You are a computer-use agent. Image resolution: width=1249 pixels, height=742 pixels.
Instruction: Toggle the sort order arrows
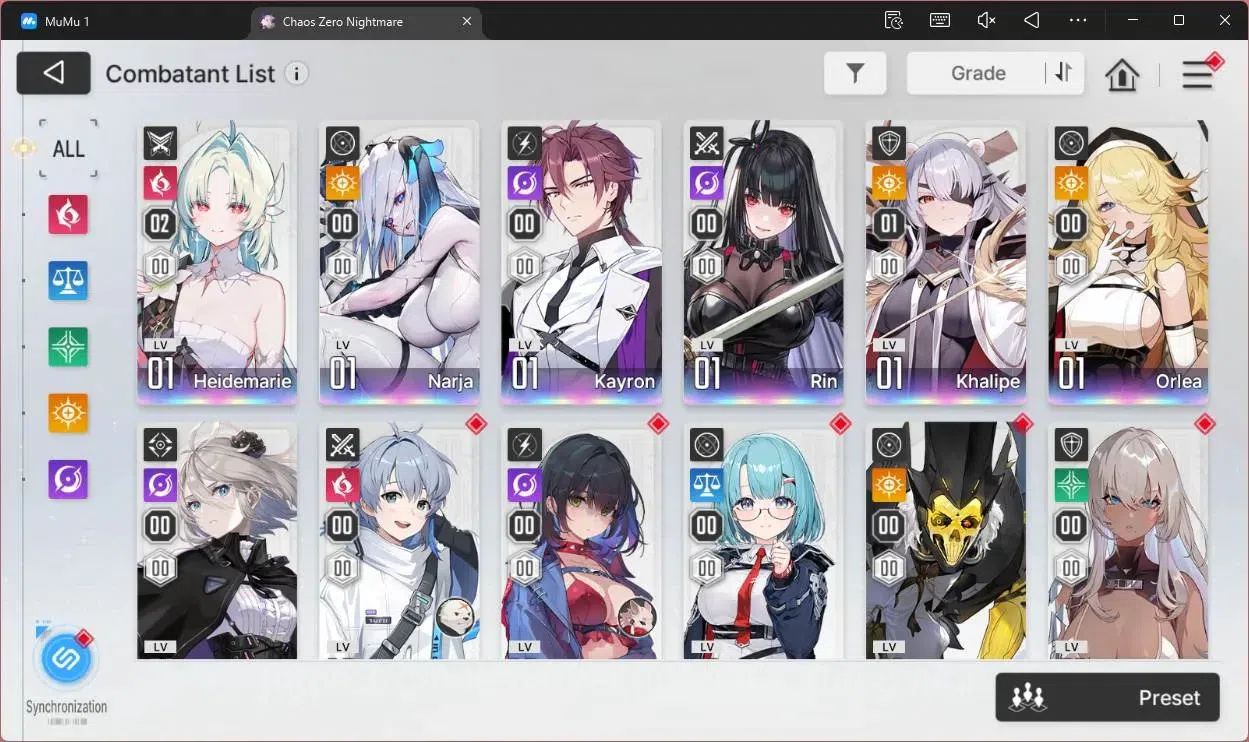click(x=1063, y=73)
